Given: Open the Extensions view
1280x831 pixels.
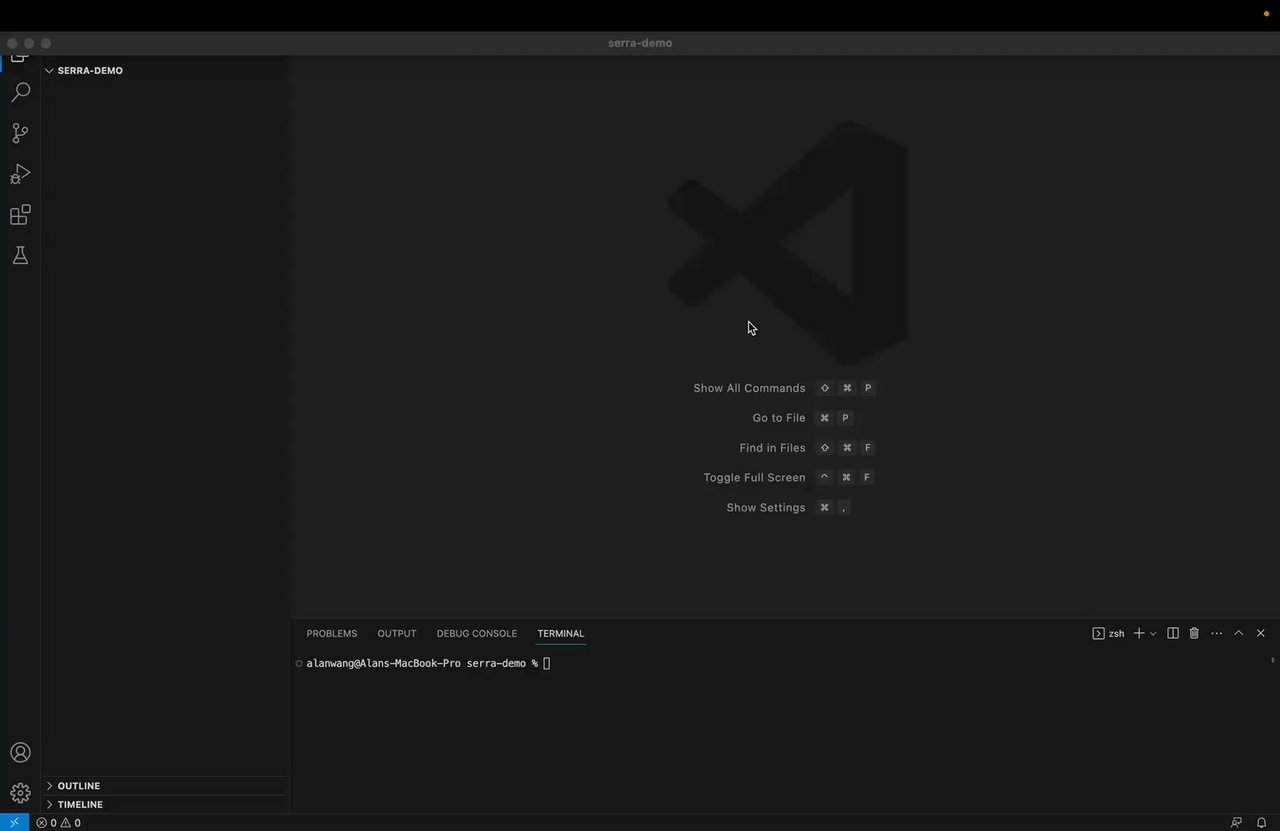Looking at the screenshot, I should click(20, 215).
